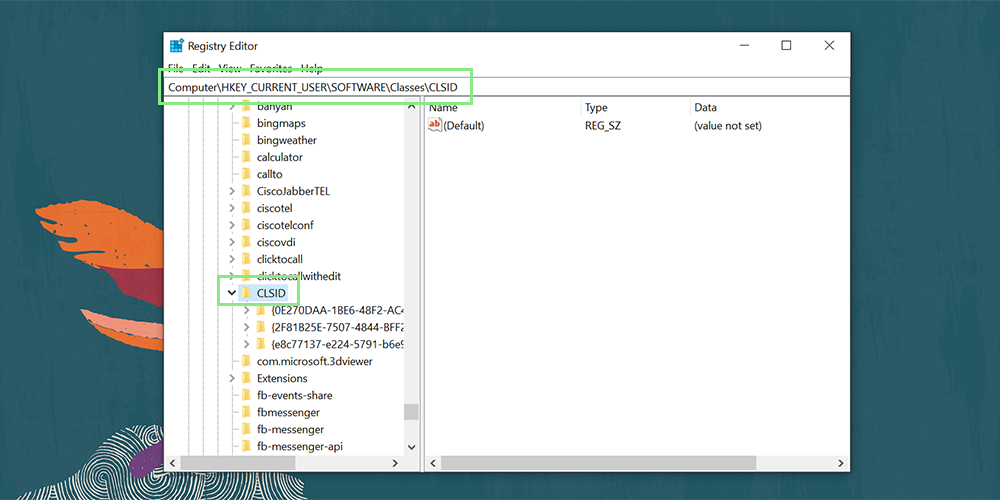Collapse the CLSID key
Viewport: 1000px width, 500px height.
coord(232,293)
